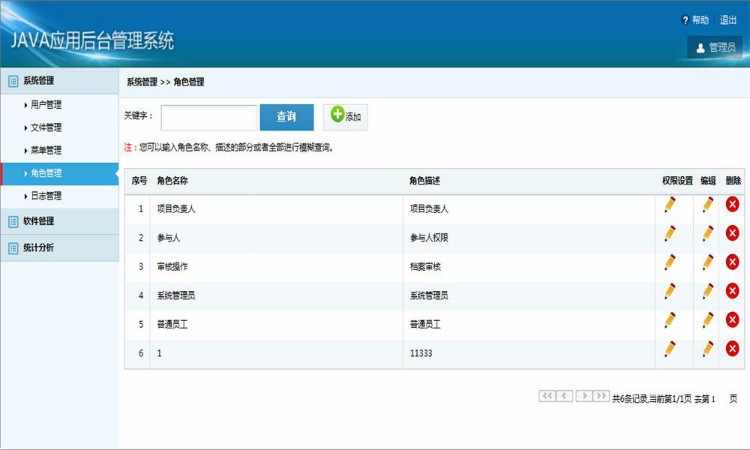Screen dimensions: 750x450
Task: Select the 参与人权限 description cell
Action: [x=429, y=238]
